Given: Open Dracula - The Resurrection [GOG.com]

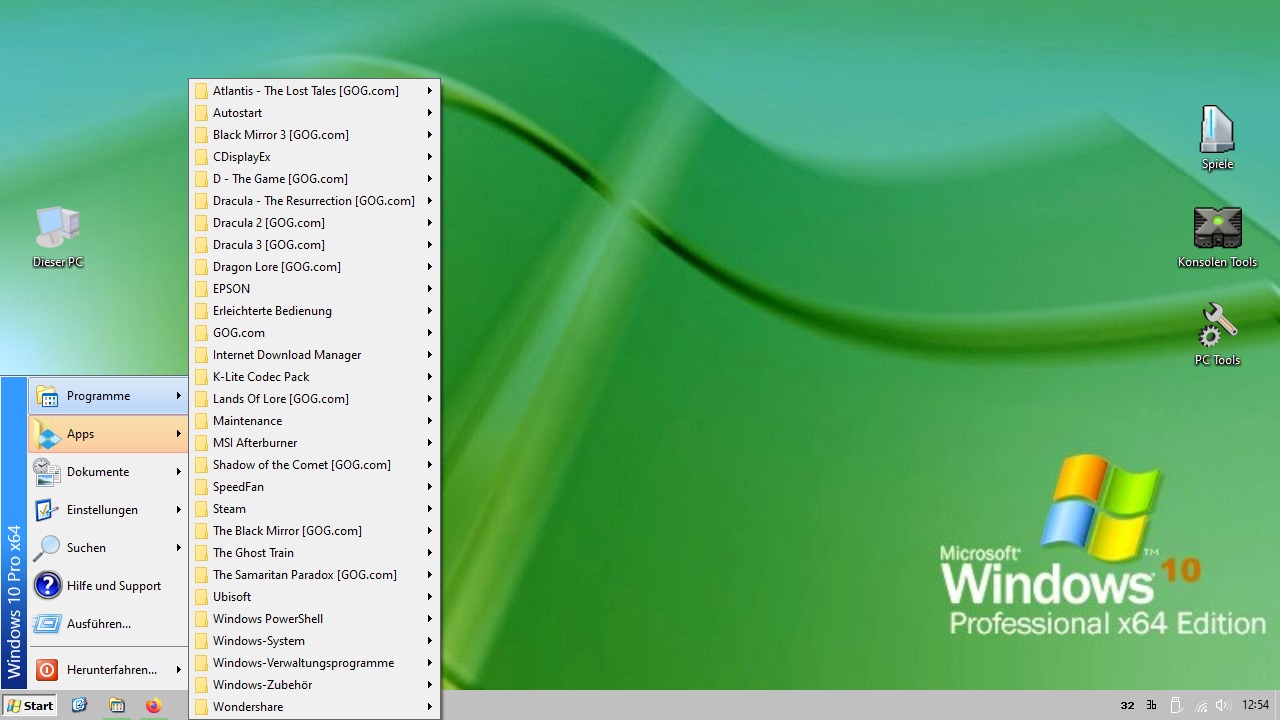Looking at the screenshot, I should coord(314,201).
